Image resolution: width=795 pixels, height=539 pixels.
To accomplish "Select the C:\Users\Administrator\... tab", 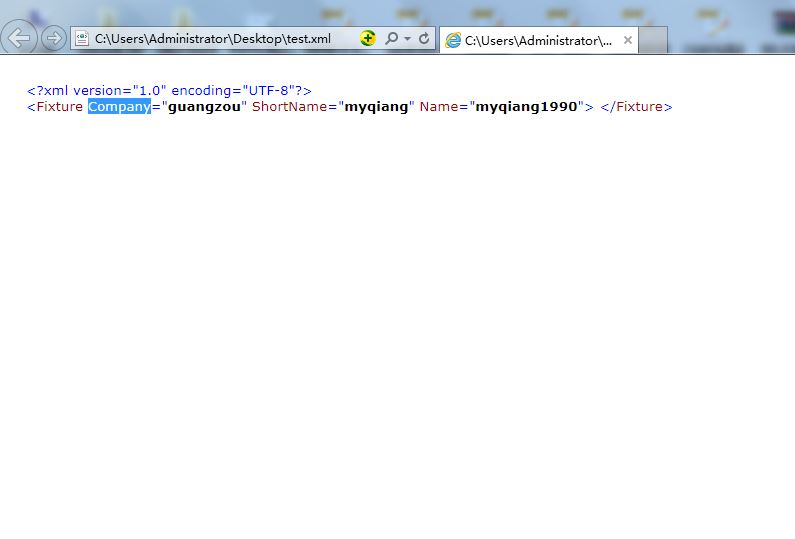I will pos(538,41).
